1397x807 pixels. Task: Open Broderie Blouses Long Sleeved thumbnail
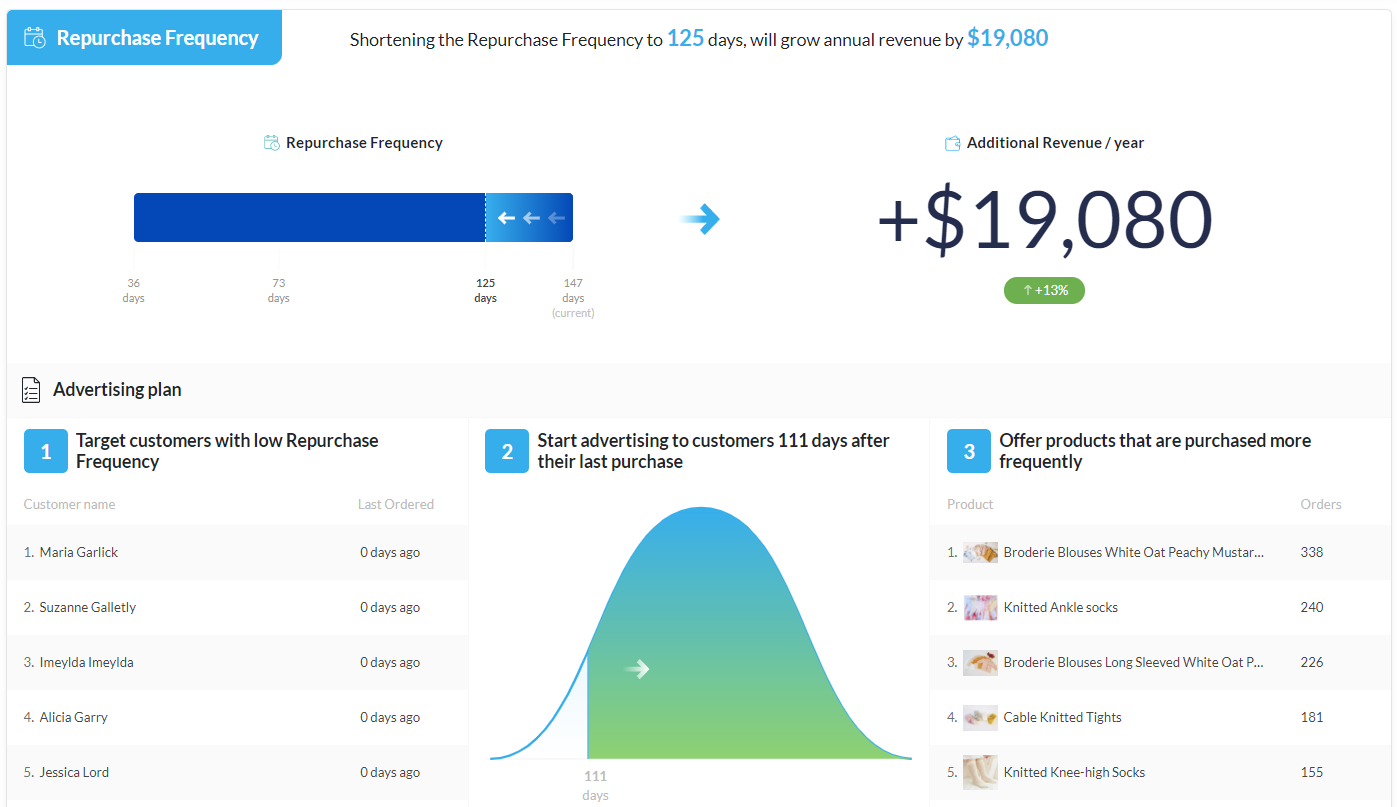coord(980,662)
